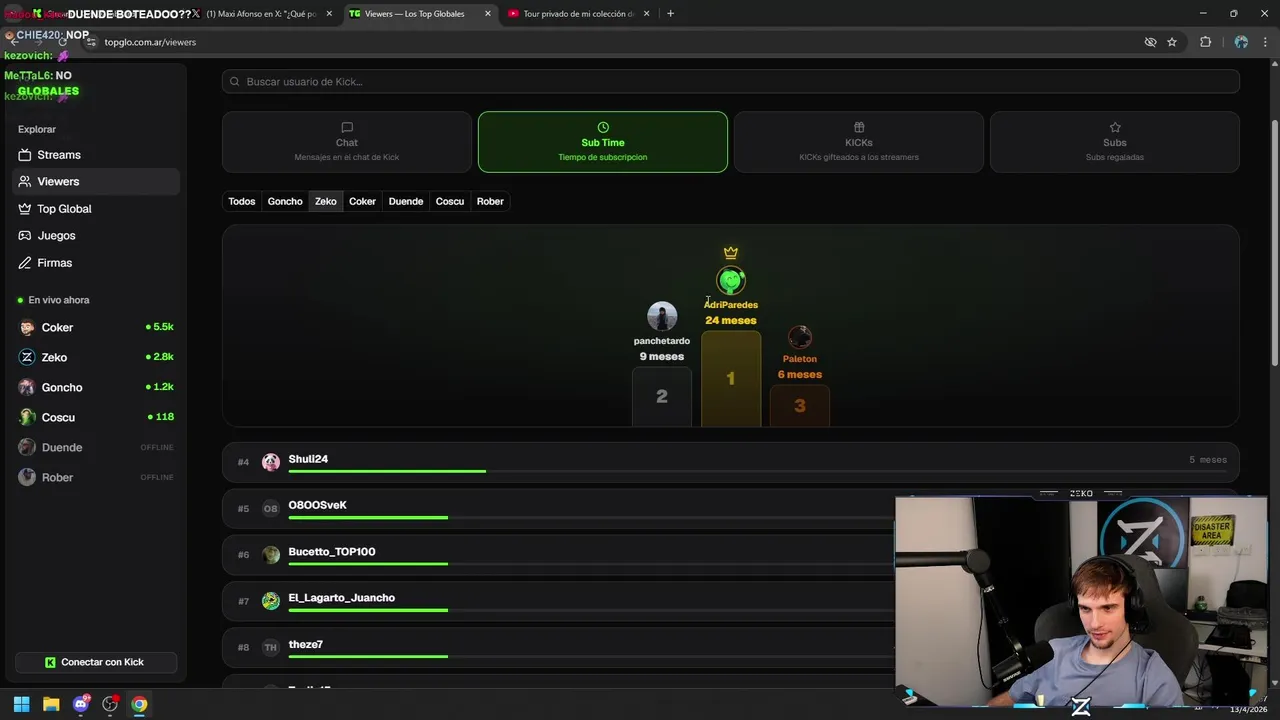1280x720 pixels.
Task: Filter ranking by Zeko
Action: [326, 201]
